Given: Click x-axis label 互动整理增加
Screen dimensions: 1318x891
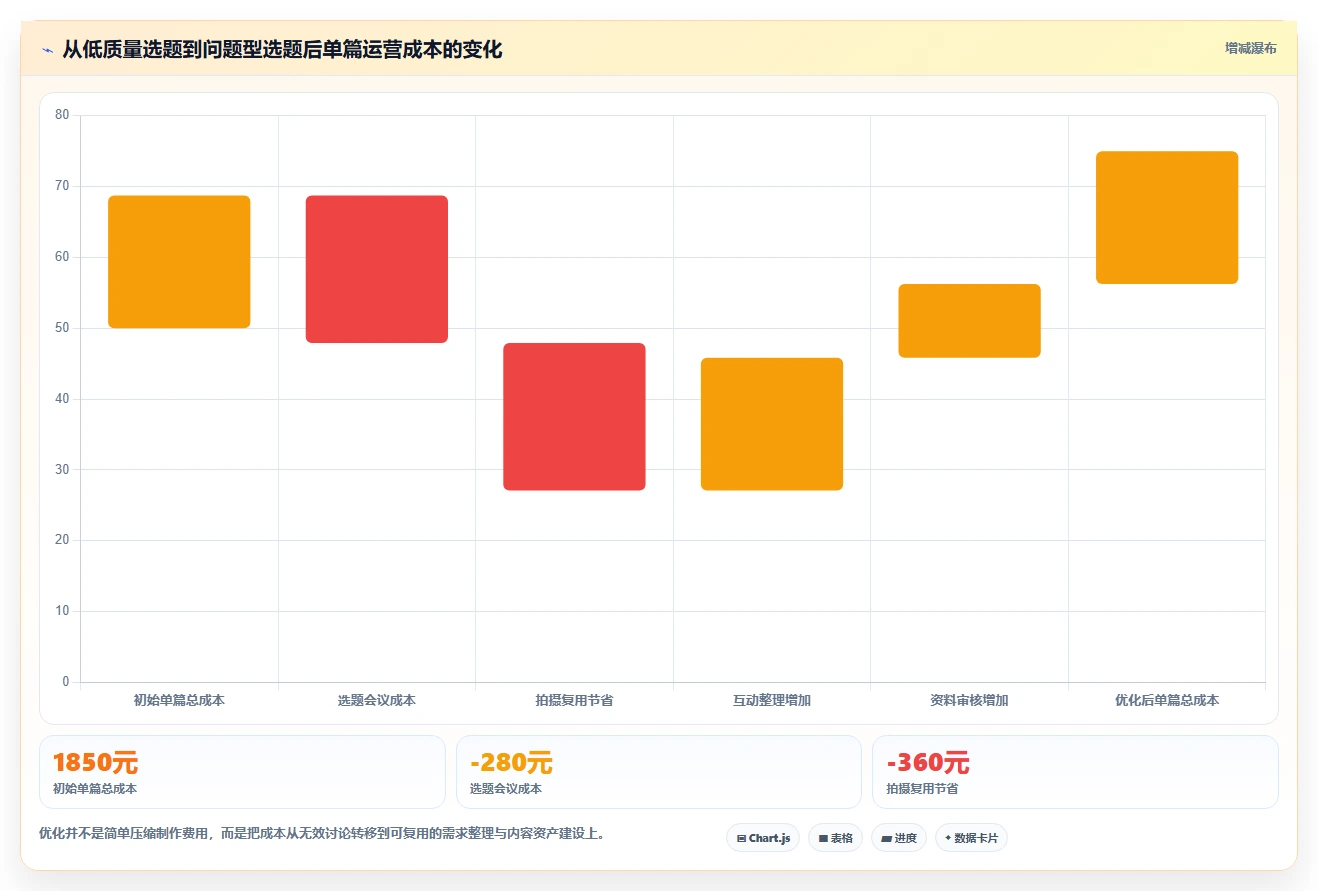Looking at the screenshot, I should coord(772,700).
